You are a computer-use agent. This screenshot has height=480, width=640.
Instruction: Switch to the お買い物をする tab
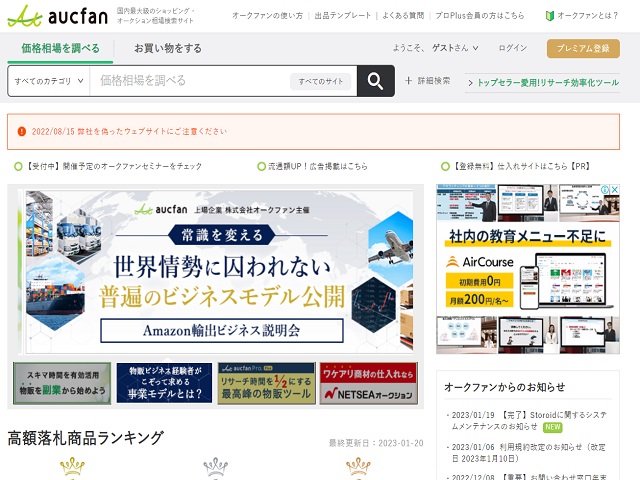point(168,48)
